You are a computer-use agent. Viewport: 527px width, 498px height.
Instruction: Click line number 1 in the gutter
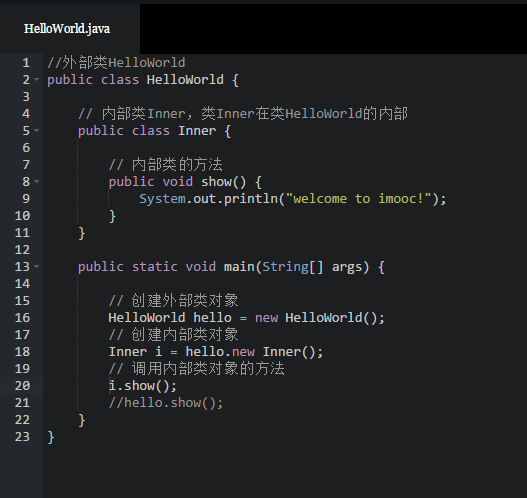pos(26,63)
